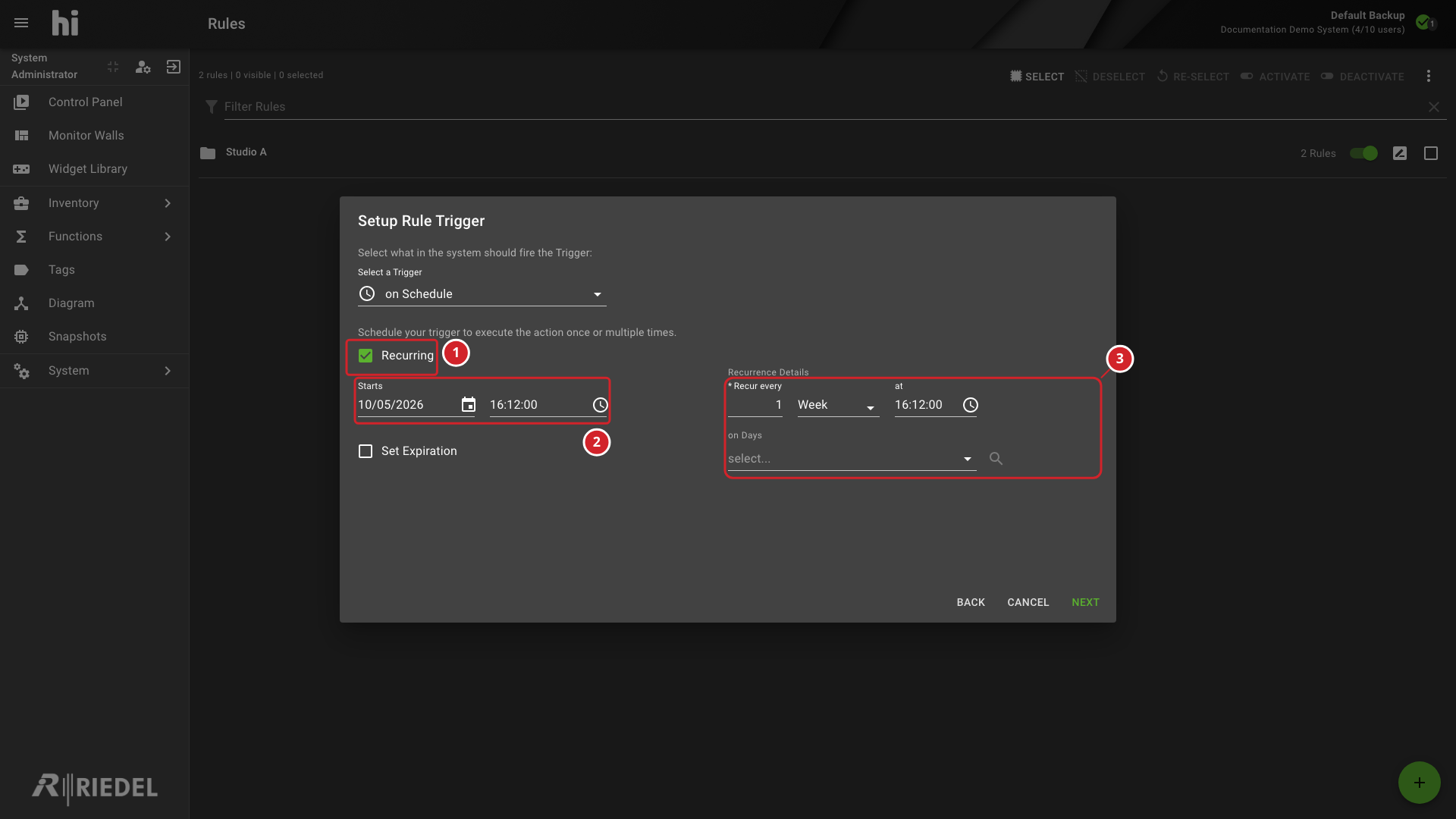This screenshot has width=1456, height=819.
Task: Open the Week recurrence unit dropdown
Action: 838,405
